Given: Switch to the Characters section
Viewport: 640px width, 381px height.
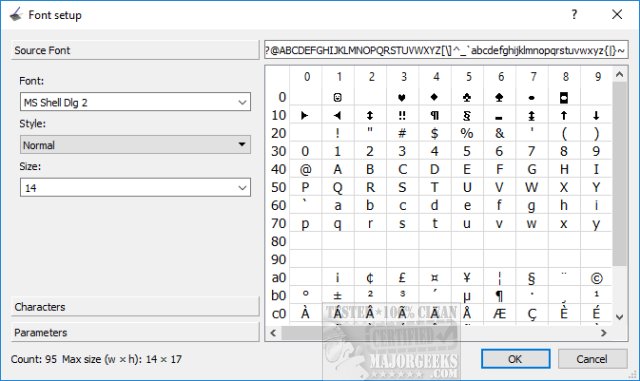Looking at the screenshot, I should pos(135,307).
